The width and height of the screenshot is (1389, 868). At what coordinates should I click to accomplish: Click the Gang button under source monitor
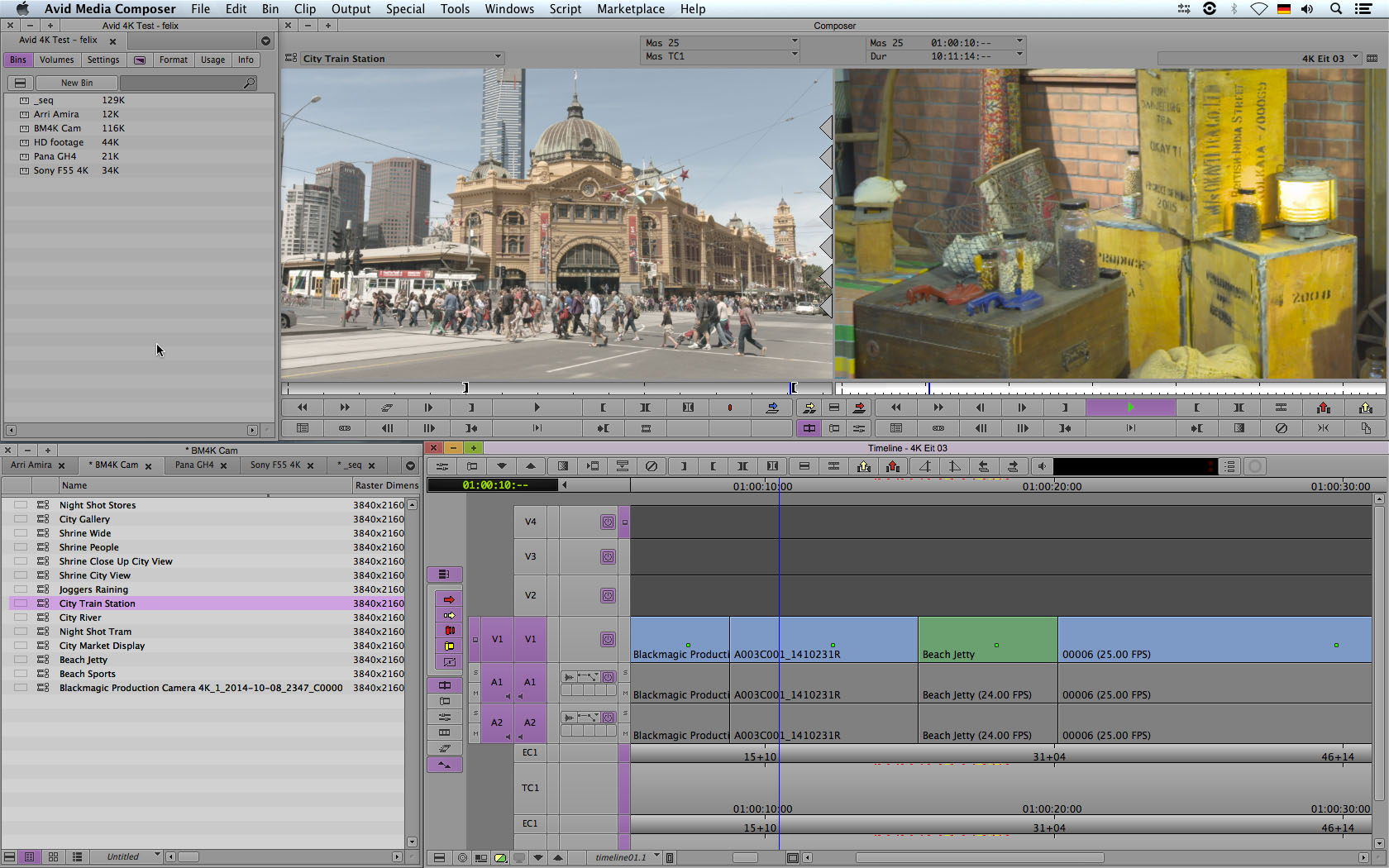pos(345,428)
